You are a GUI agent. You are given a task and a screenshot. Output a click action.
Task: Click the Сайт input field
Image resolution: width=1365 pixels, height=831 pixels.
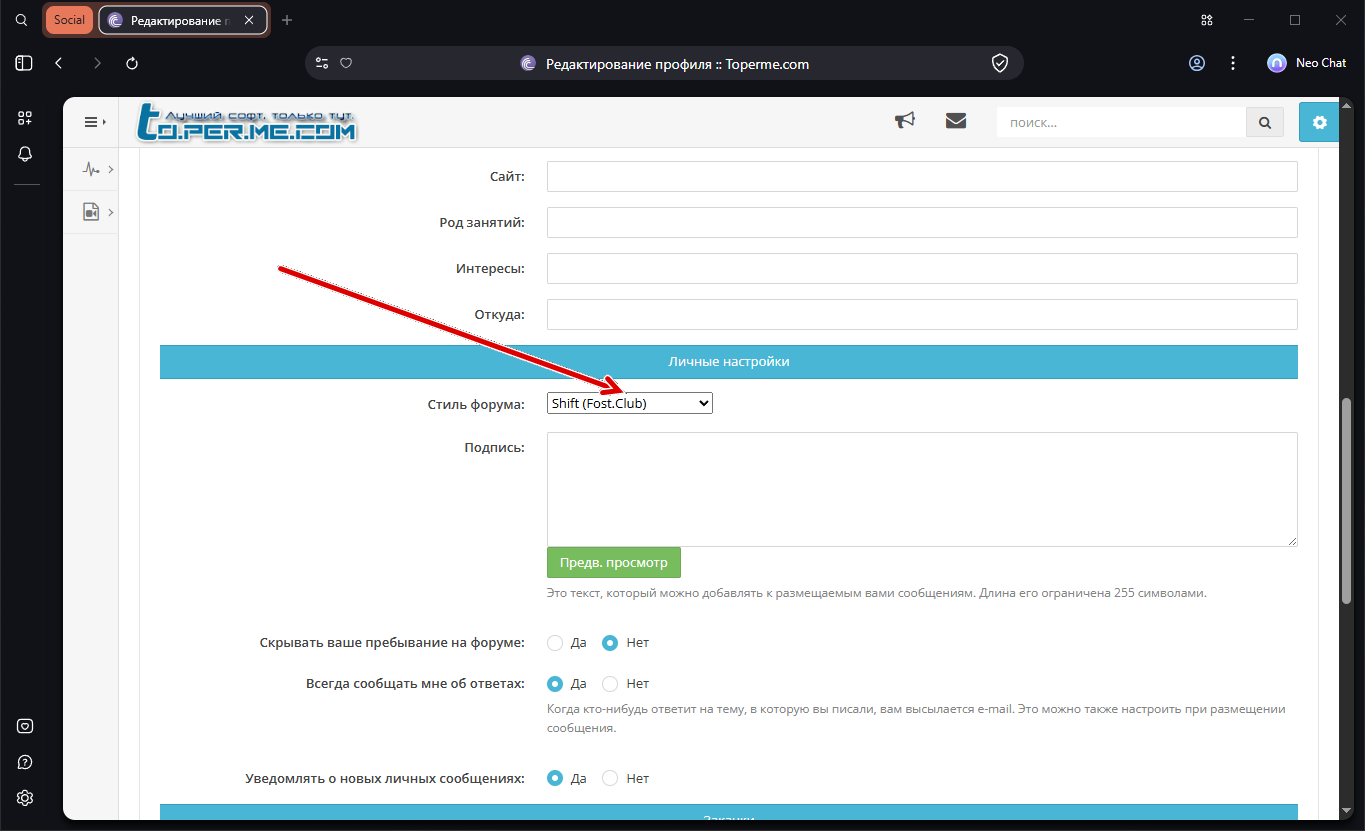pyautogui.click(x=922, y=177)
